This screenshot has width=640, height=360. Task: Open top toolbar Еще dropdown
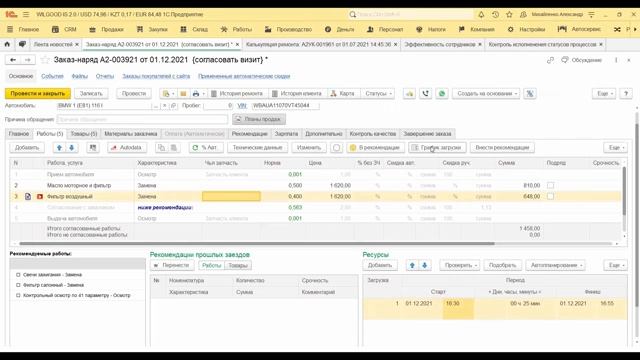pyautogui.click(x=605, y=93)
